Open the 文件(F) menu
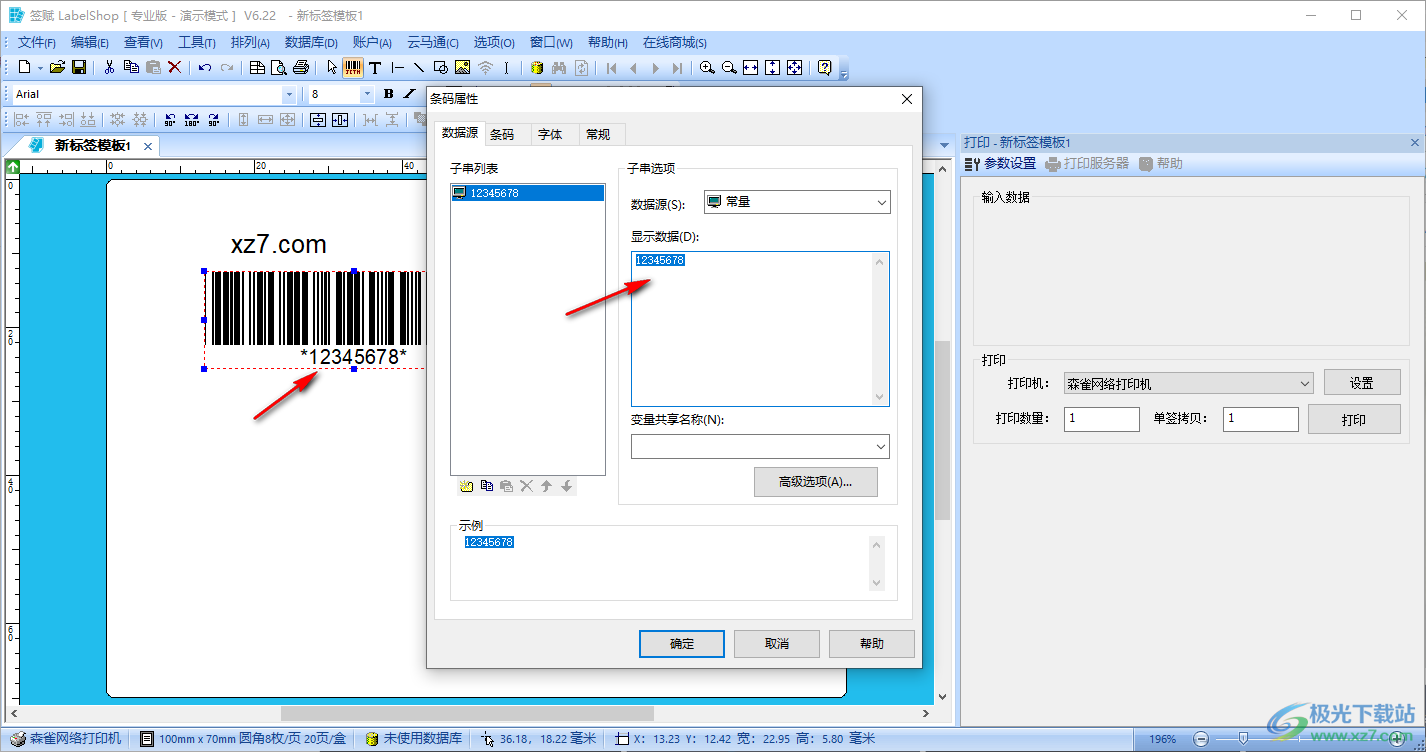The width and height of the screenshot is (1426, 752). (x=37, y=42)
